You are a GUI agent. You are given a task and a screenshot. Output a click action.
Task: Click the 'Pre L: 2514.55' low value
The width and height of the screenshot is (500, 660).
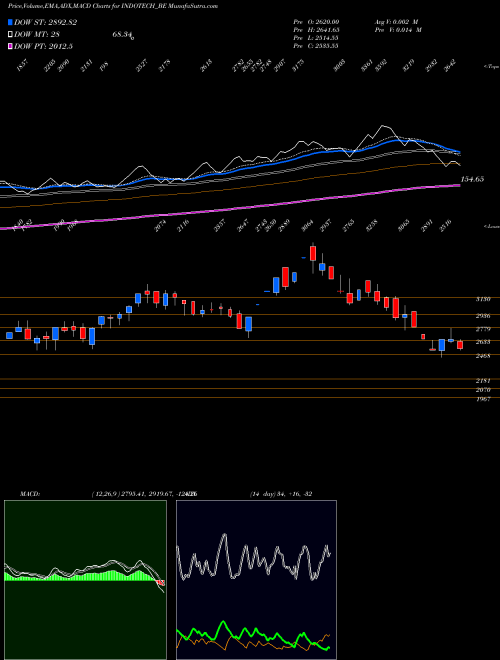(316, 38)
